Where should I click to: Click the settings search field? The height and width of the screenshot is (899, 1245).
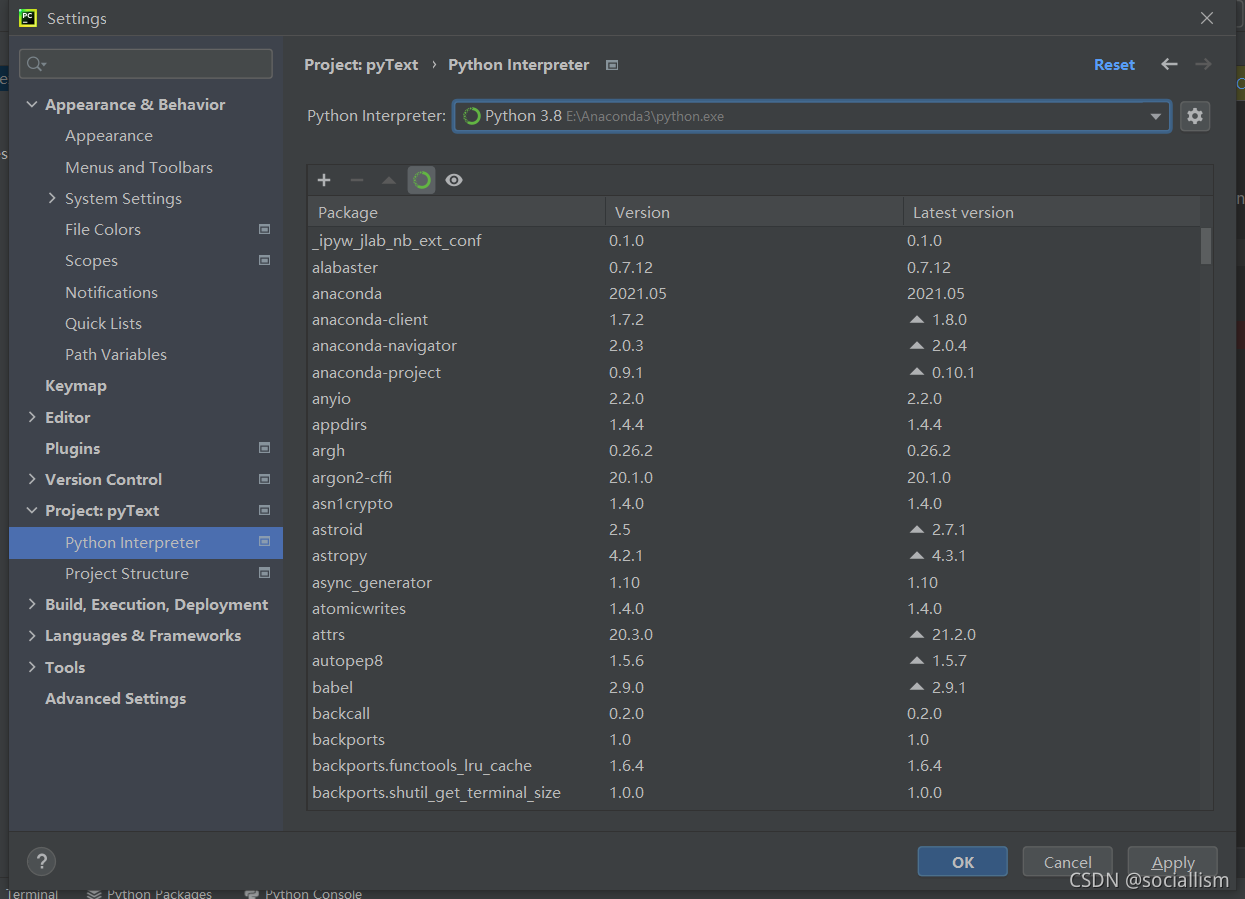tap(146, 64)
